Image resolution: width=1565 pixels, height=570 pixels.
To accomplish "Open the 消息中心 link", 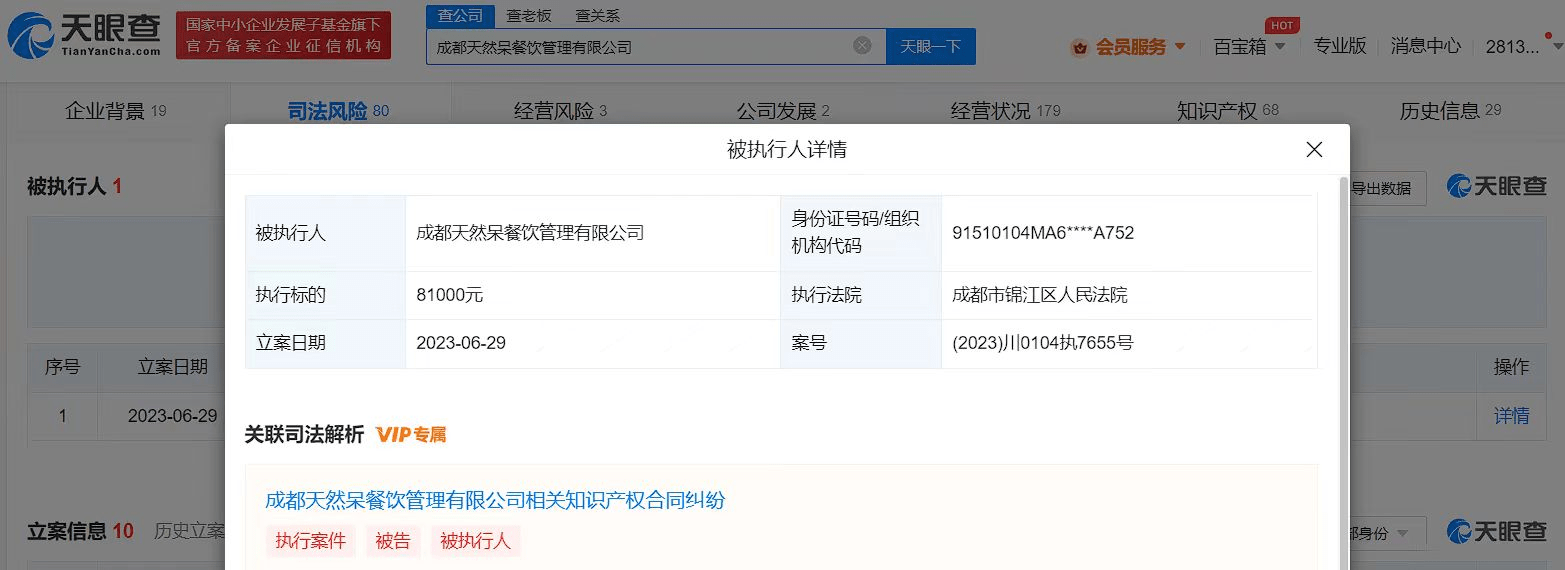I will click(1425, 46).
